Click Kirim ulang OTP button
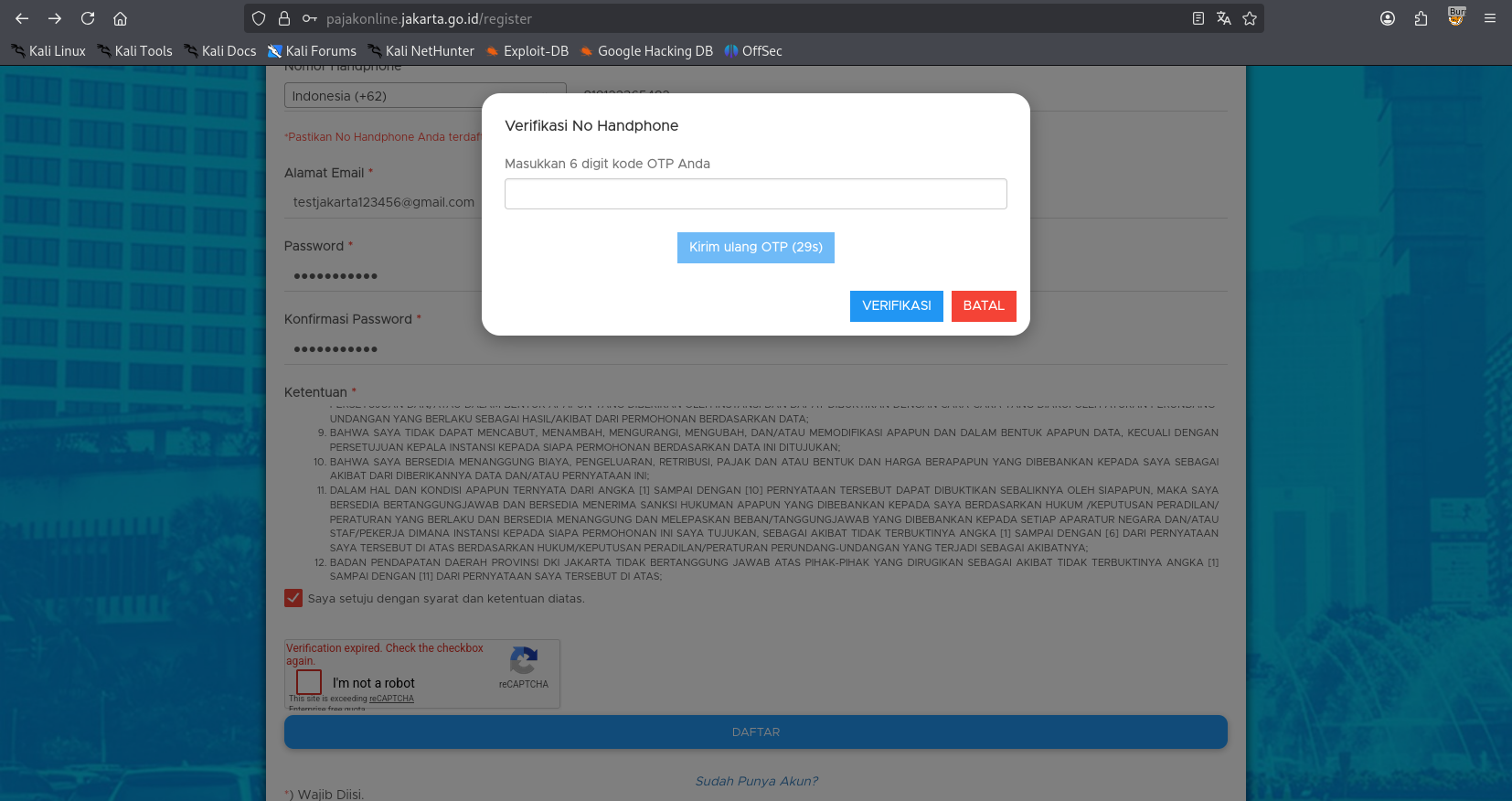Image resolution: width=1512 pixels, height=801 pixels. point(756,248)
